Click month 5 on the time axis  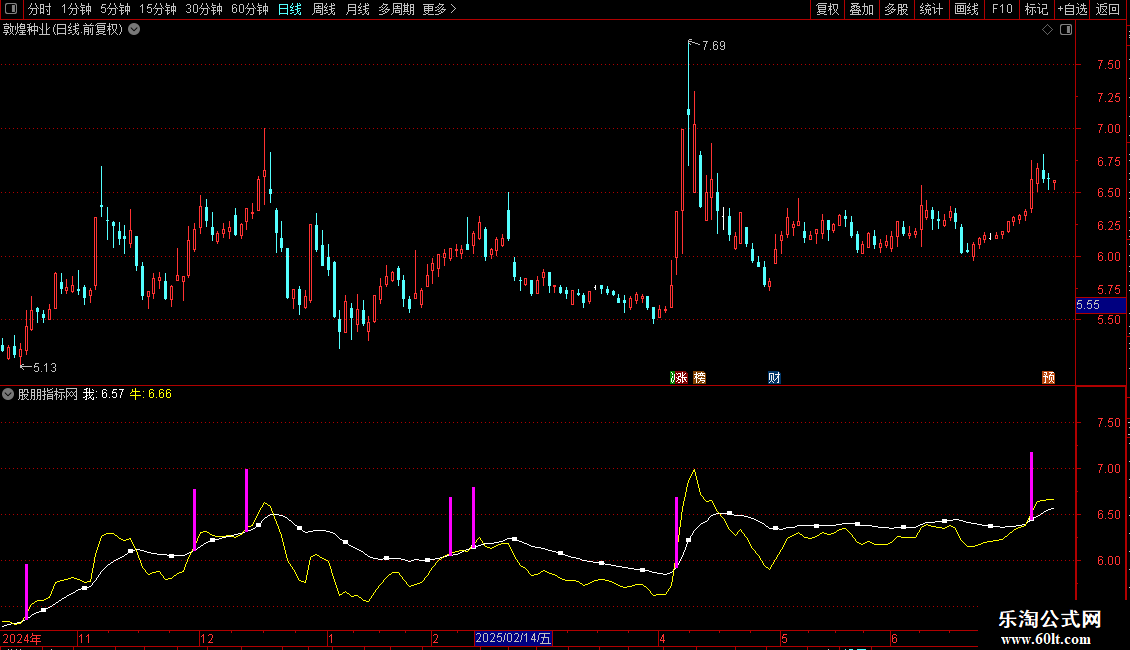(784, 639)
